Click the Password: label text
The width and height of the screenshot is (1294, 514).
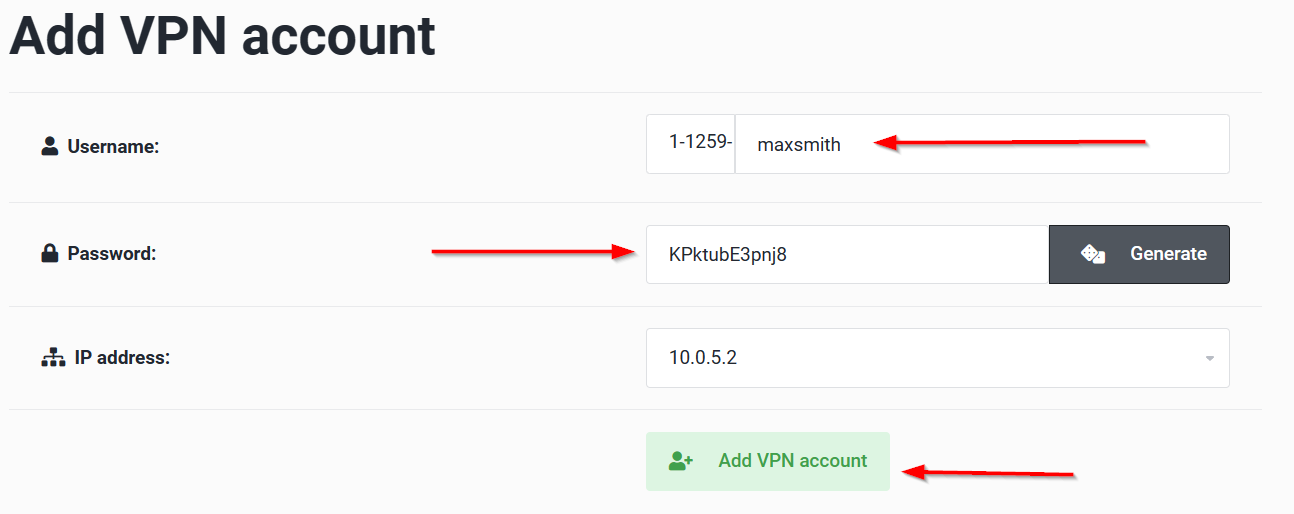click(x=111, y=254)
